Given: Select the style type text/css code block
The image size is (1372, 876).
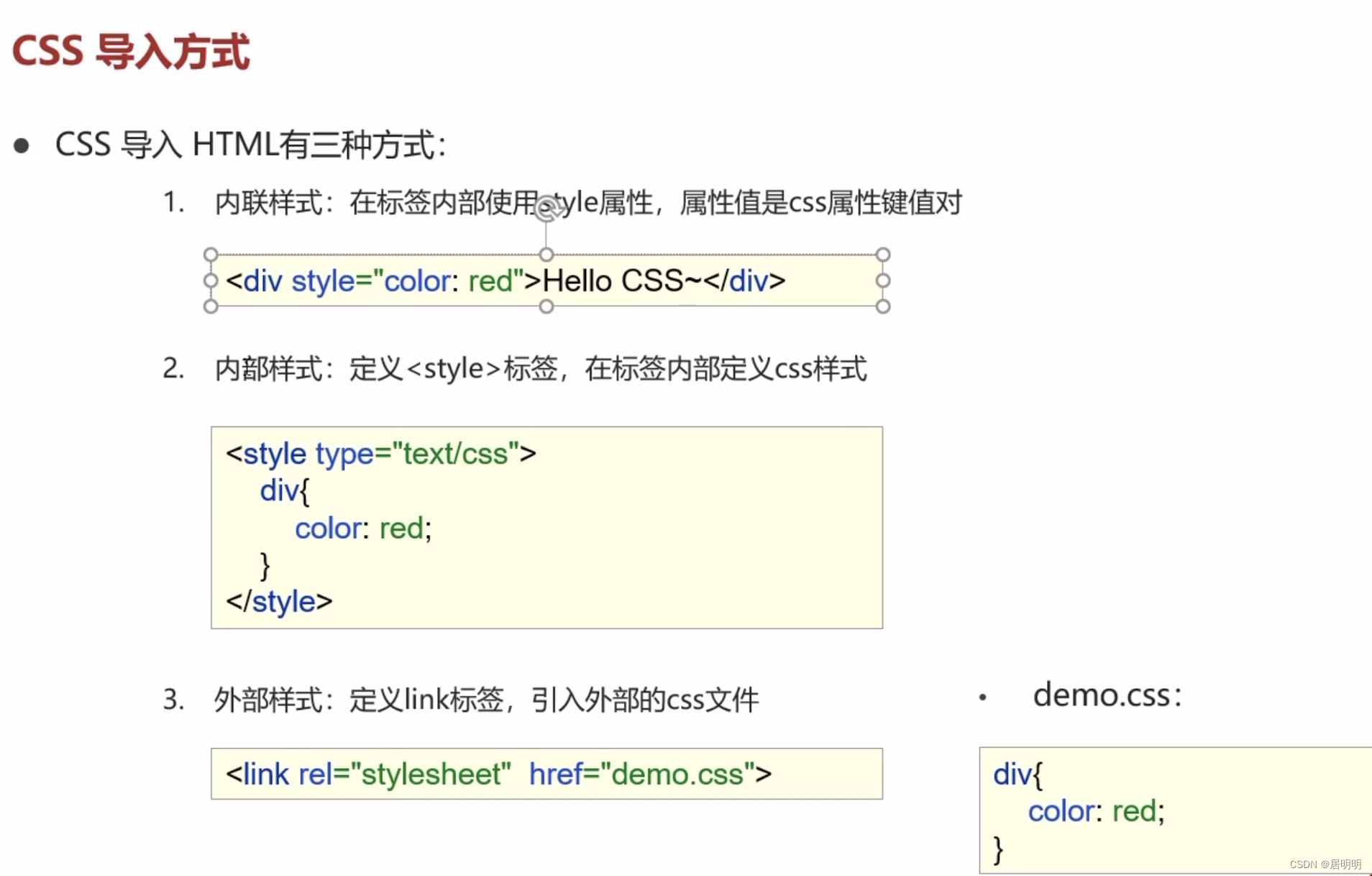Looking at the screenshot, I should coord(546,526).
